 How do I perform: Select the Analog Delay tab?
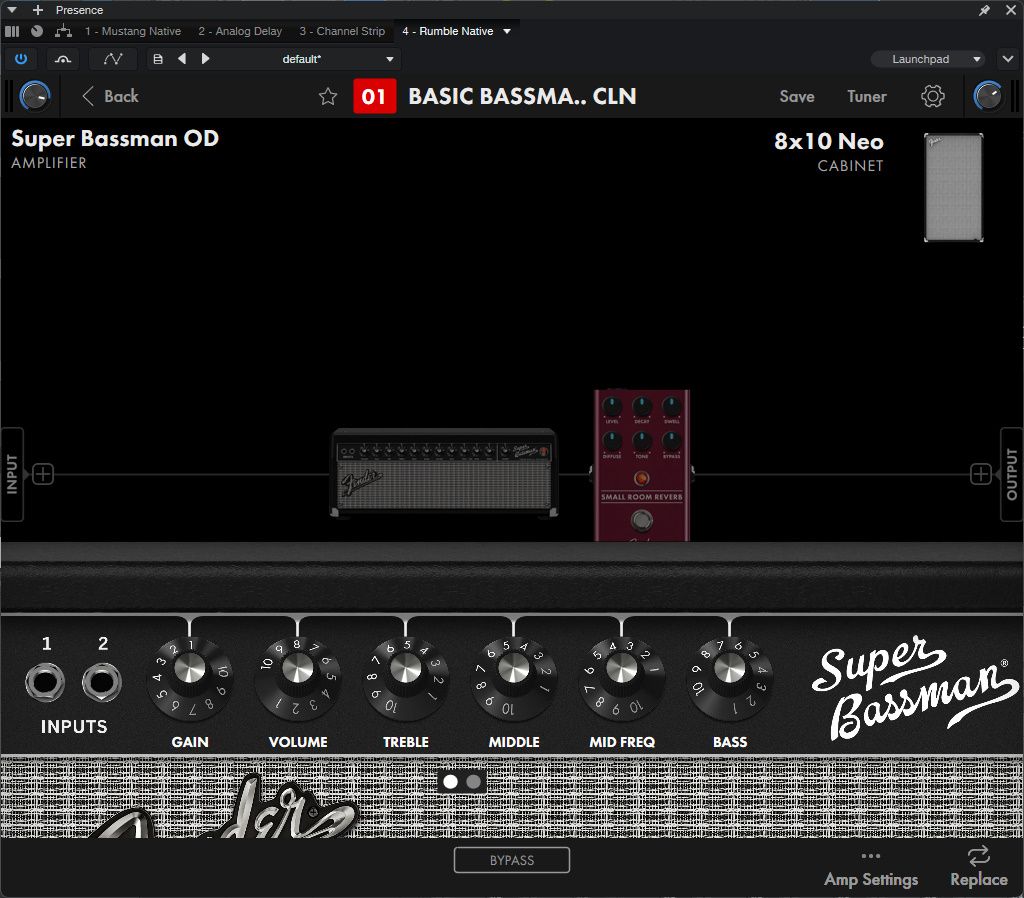click(240, 31)
